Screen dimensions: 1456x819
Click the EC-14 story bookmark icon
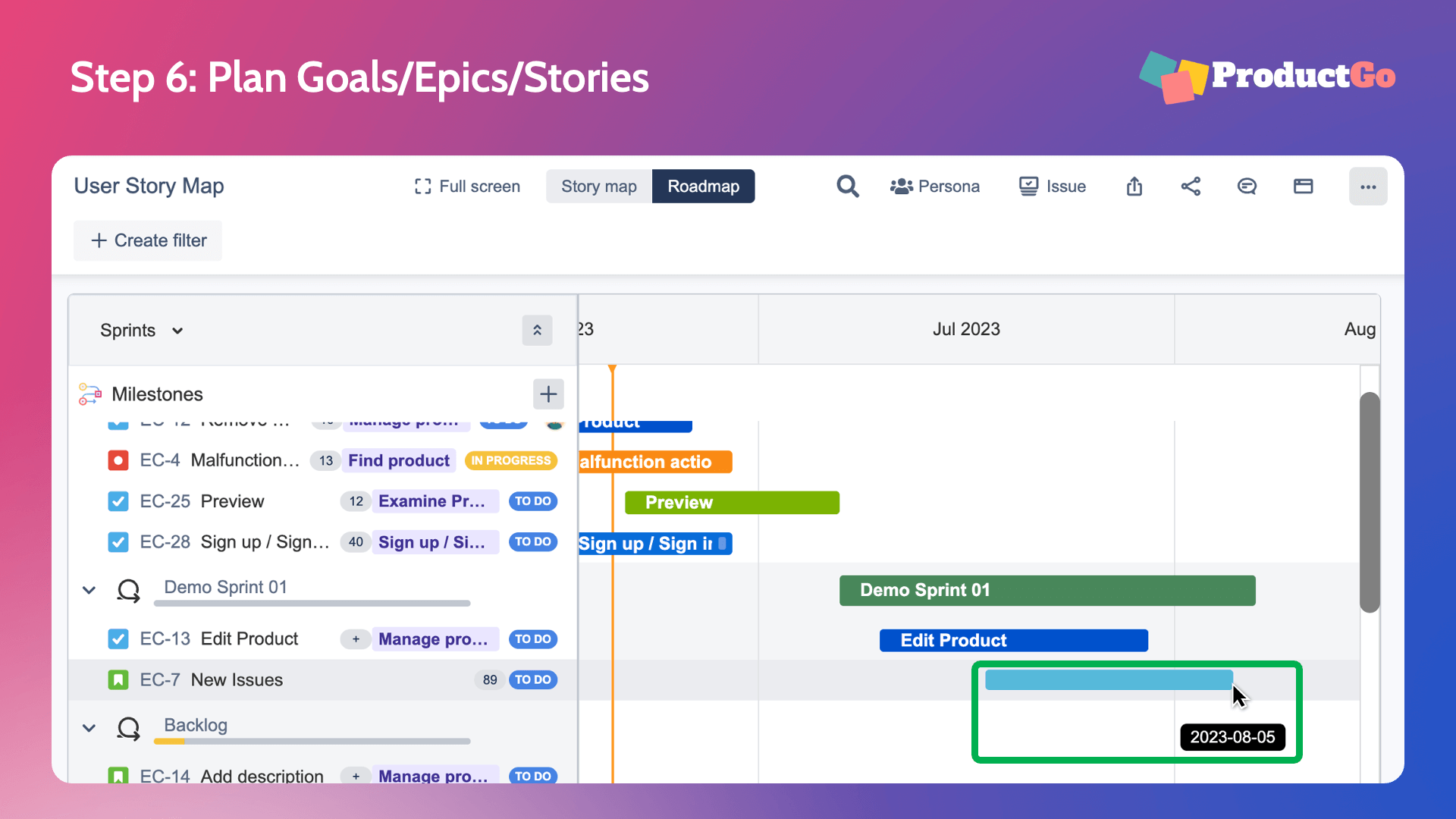118,775
